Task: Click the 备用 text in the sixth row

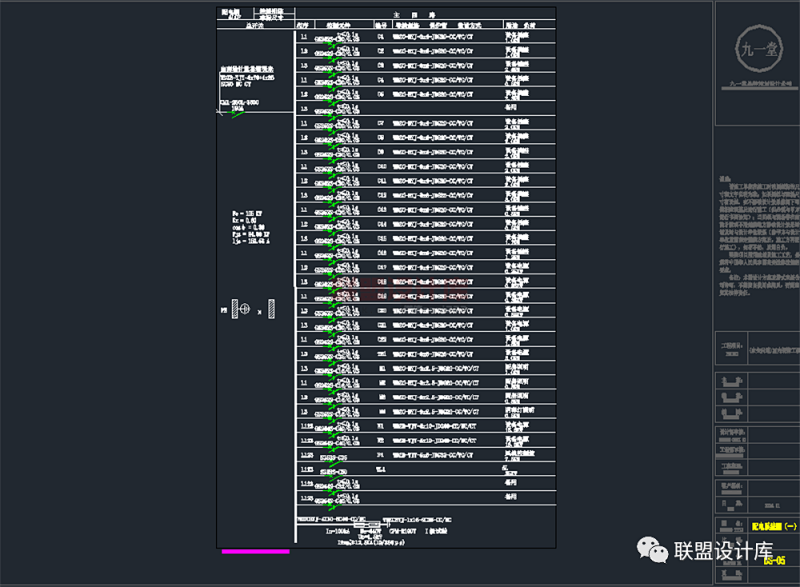Action: pos(510,108)
